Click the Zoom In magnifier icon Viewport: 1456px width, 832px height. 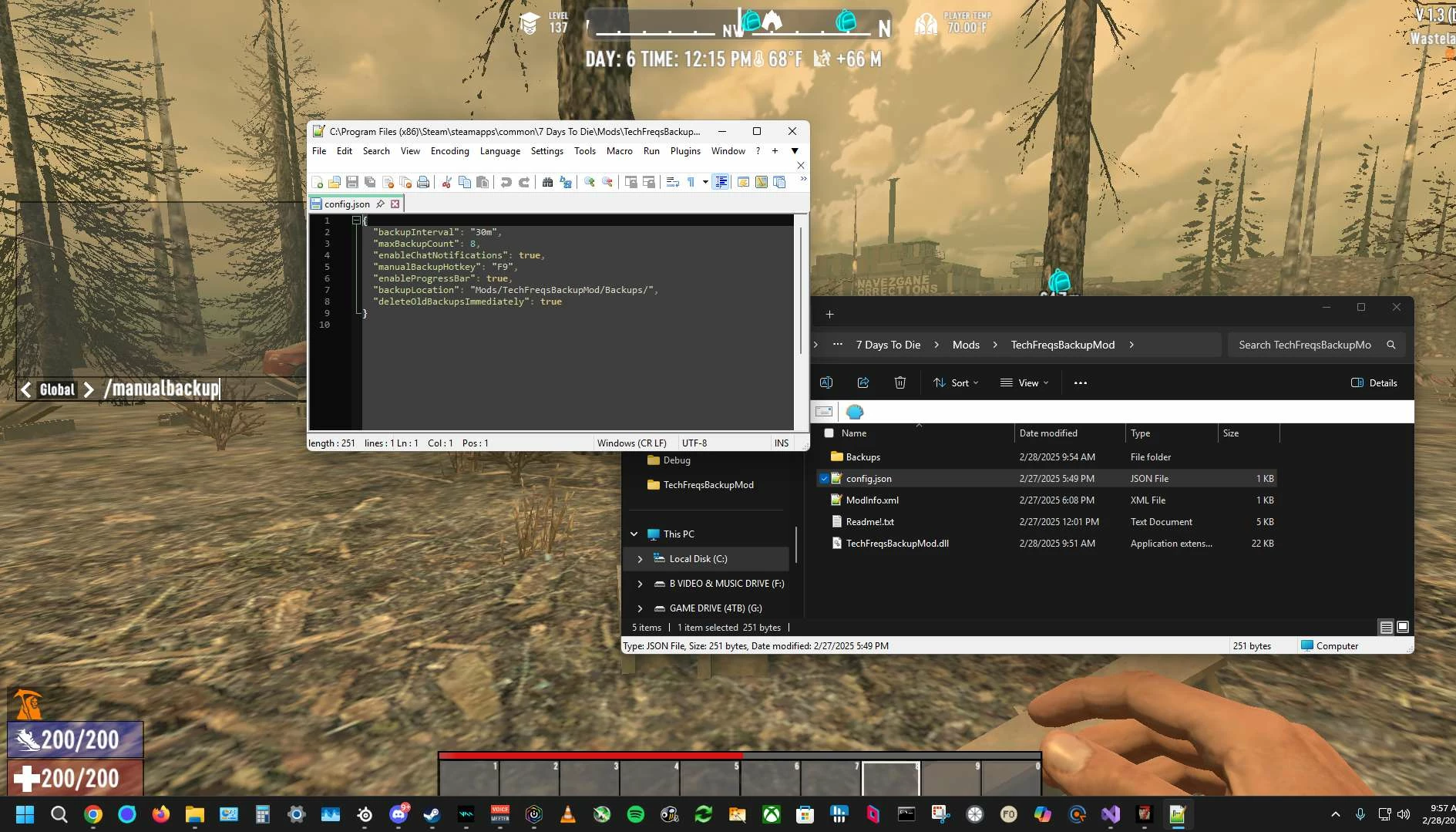590,182
